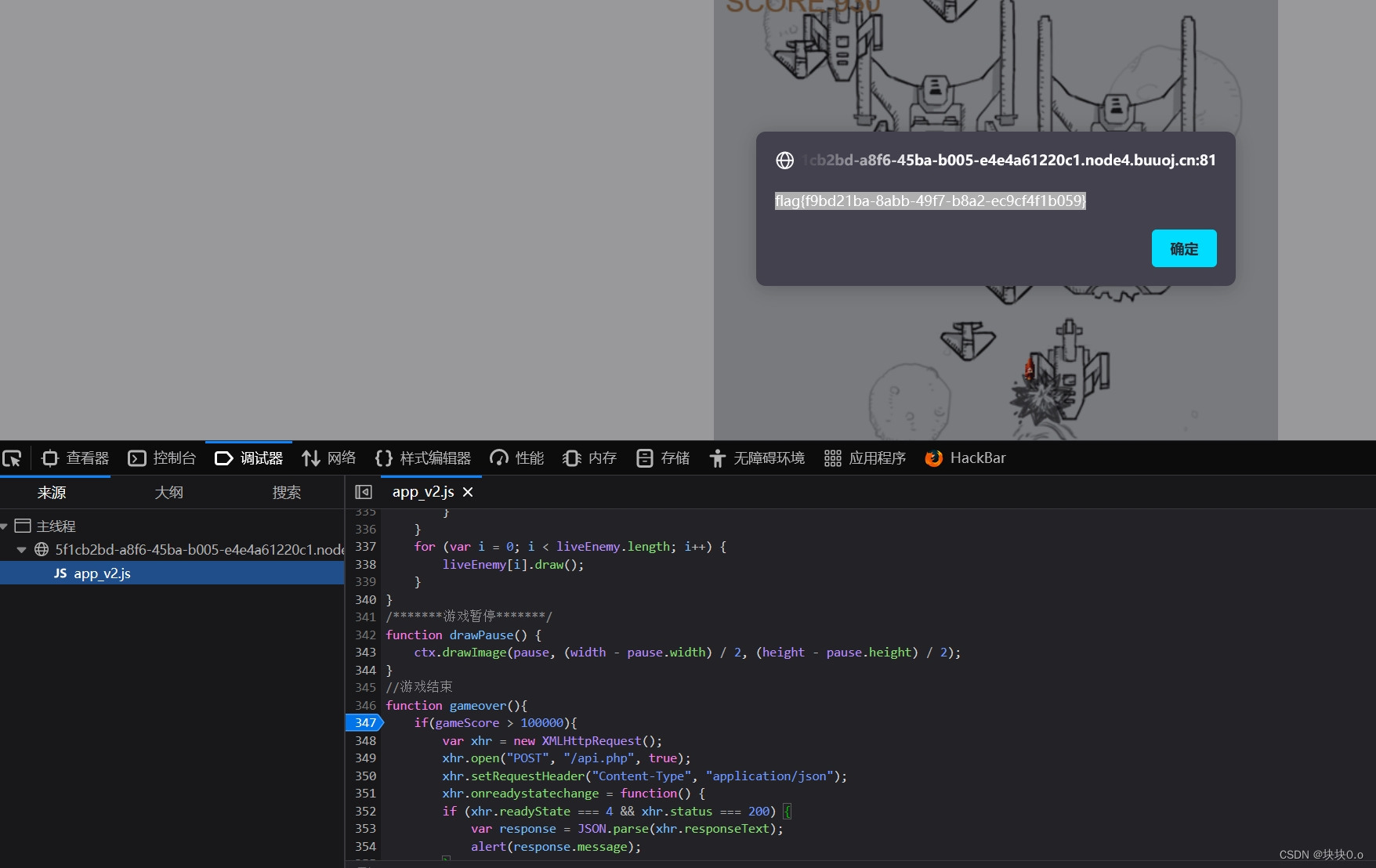The width and height of the screenshot is (1376, 868).
Task: Click 'if(gameScore > 100000){' in code
Action: (495, 722)
